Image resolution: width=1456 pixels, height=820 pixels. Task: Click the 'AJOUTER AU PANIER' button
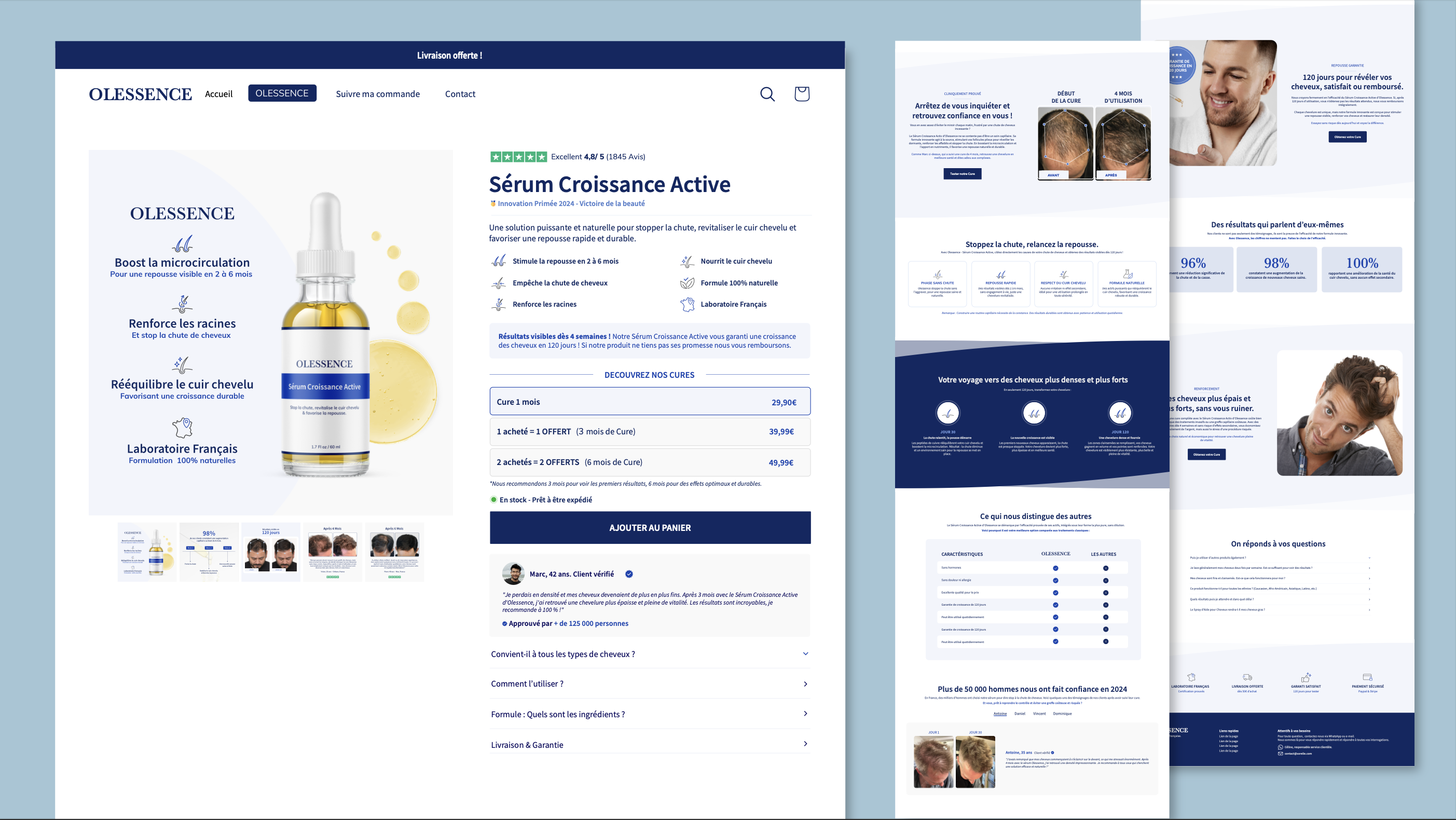(x=650, y=528)
